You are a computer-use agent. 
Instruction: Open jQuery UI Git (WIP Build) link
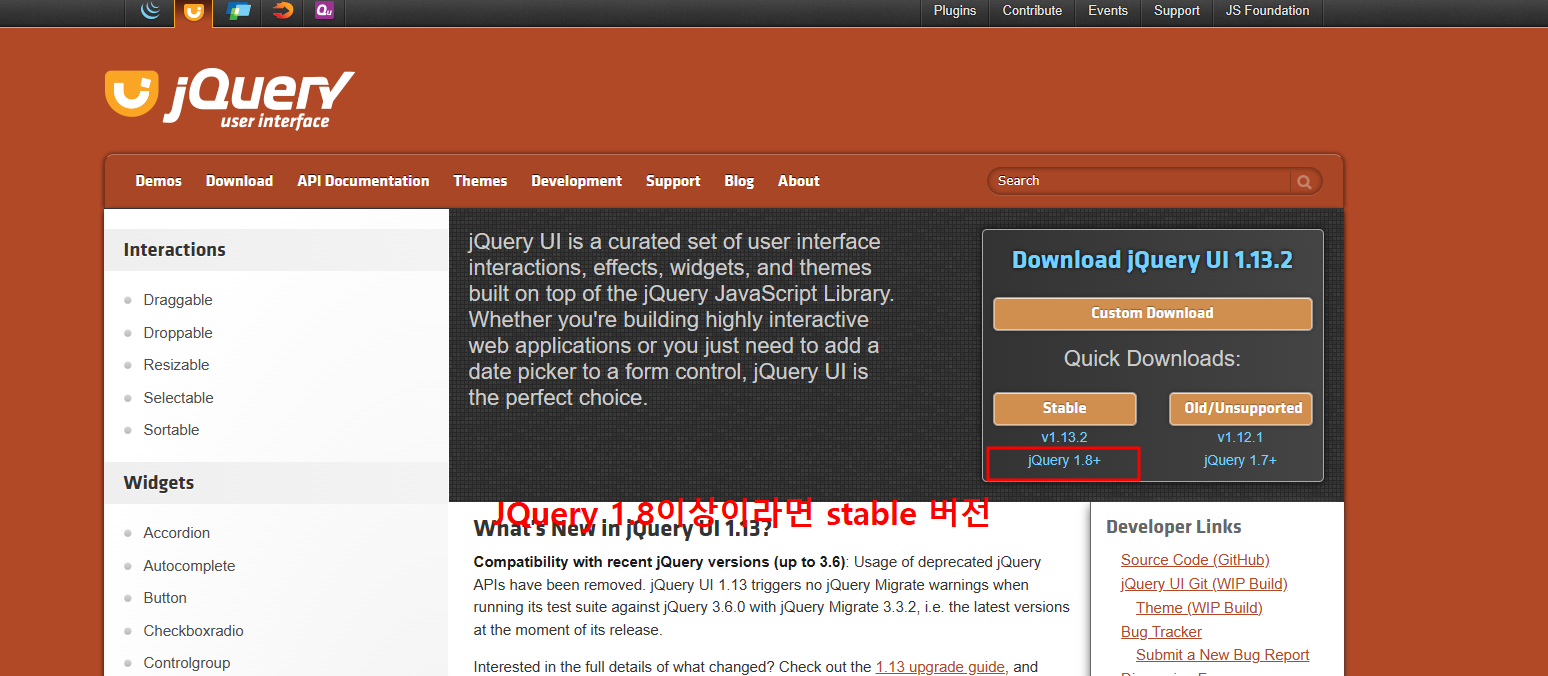point(1204,584)
